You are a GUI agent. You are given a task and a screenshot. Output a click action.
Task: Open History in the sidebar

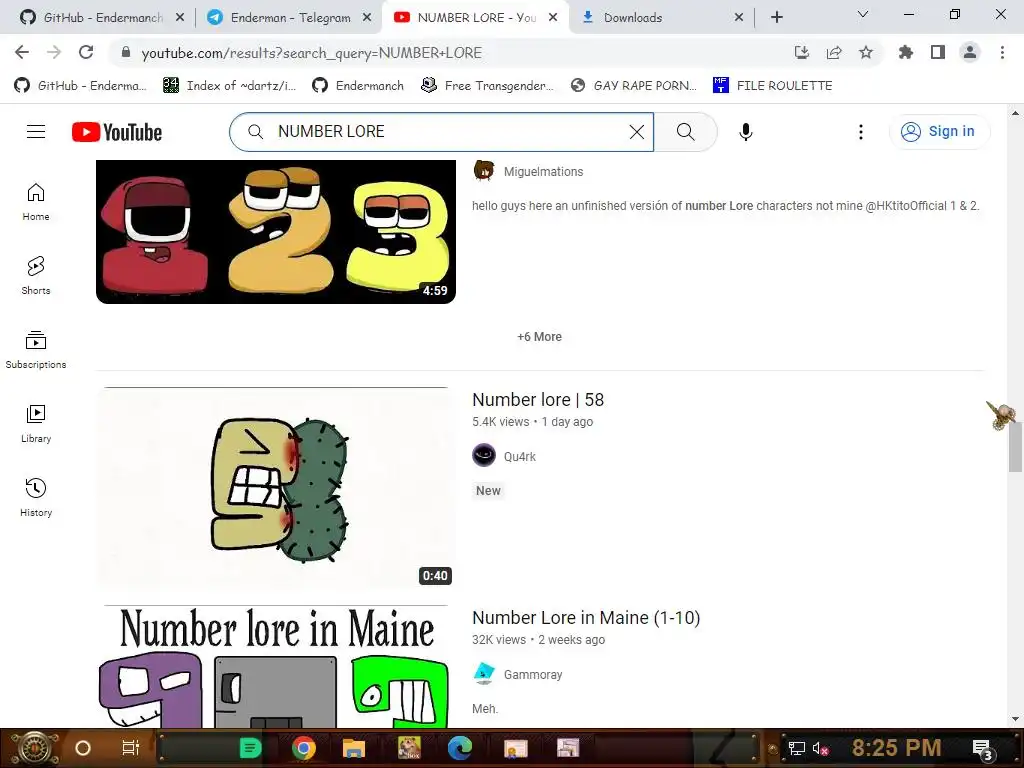(x=36, y=498)
